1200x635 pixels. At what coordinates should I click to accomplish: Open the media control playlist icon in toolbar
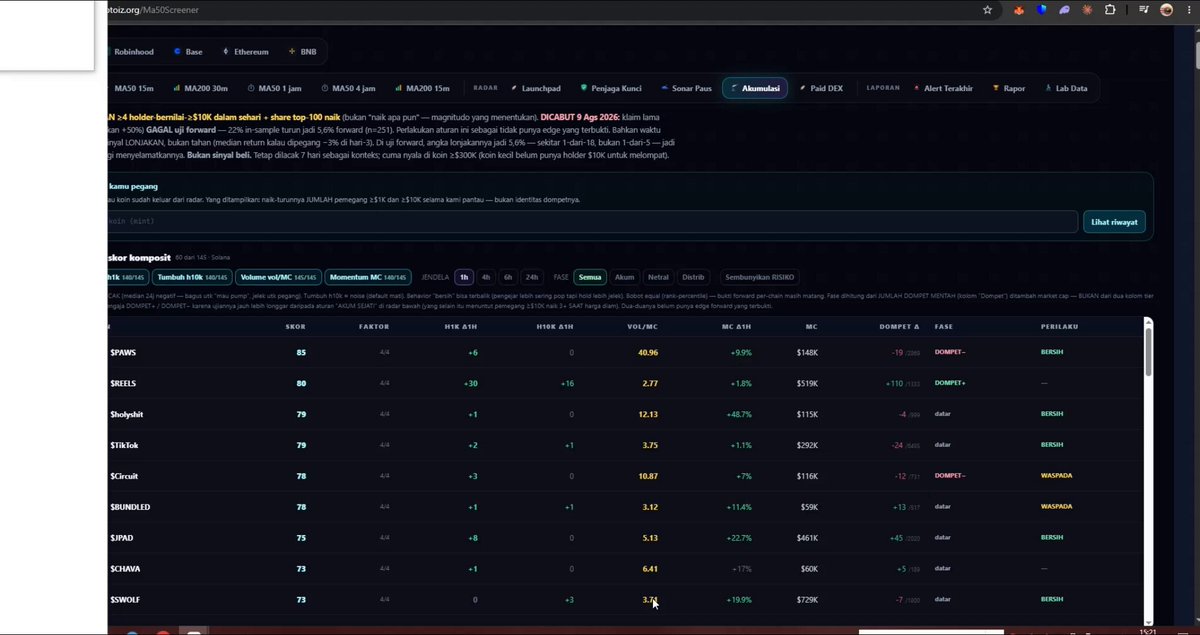(1144, 10)
